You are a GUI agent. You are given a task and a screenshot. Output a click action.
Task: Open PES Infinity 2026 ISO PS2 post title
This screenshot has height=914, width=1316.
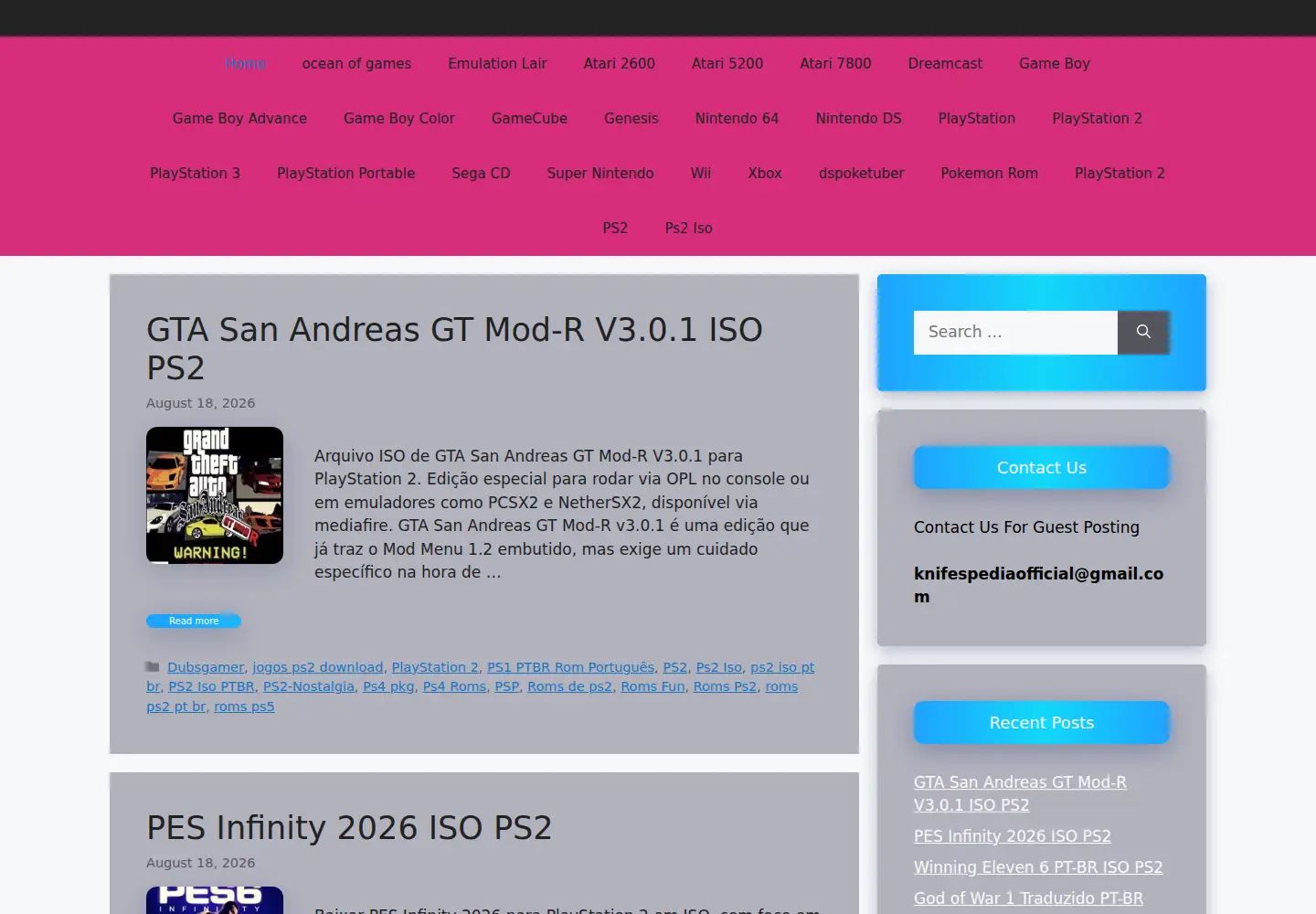(349, 828)
